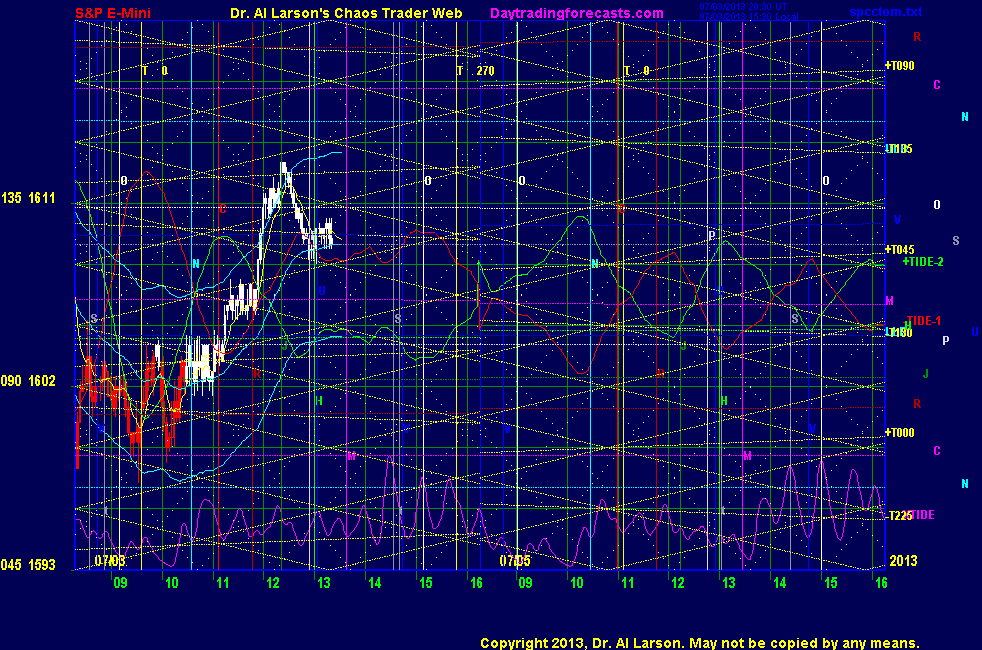Image resolution: width=982 pixels, height=650 pixels.
Task: Select the +T045 level label
Action: 899,249
